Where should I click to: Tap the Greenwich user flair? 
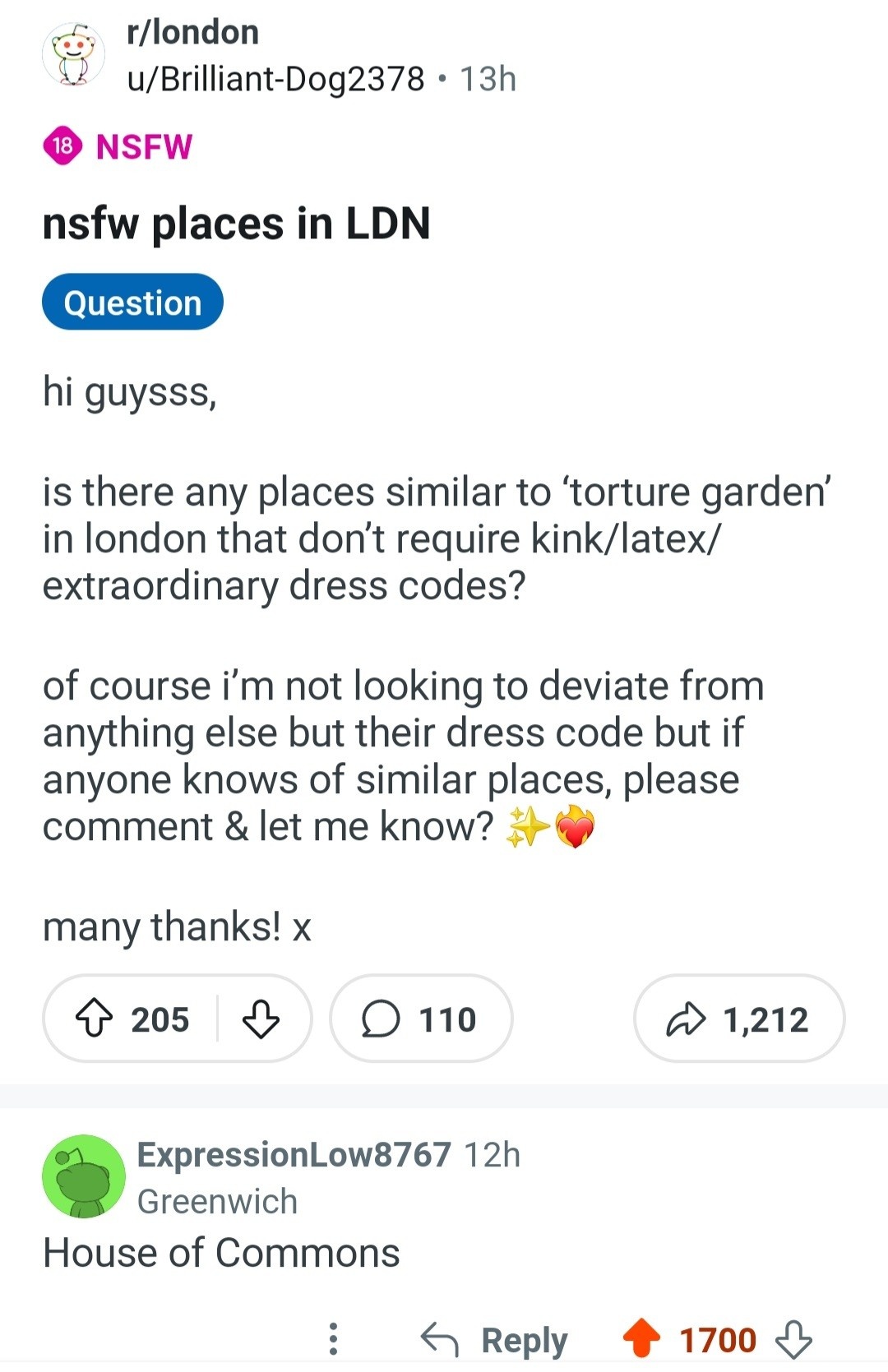coord(217,1201)
